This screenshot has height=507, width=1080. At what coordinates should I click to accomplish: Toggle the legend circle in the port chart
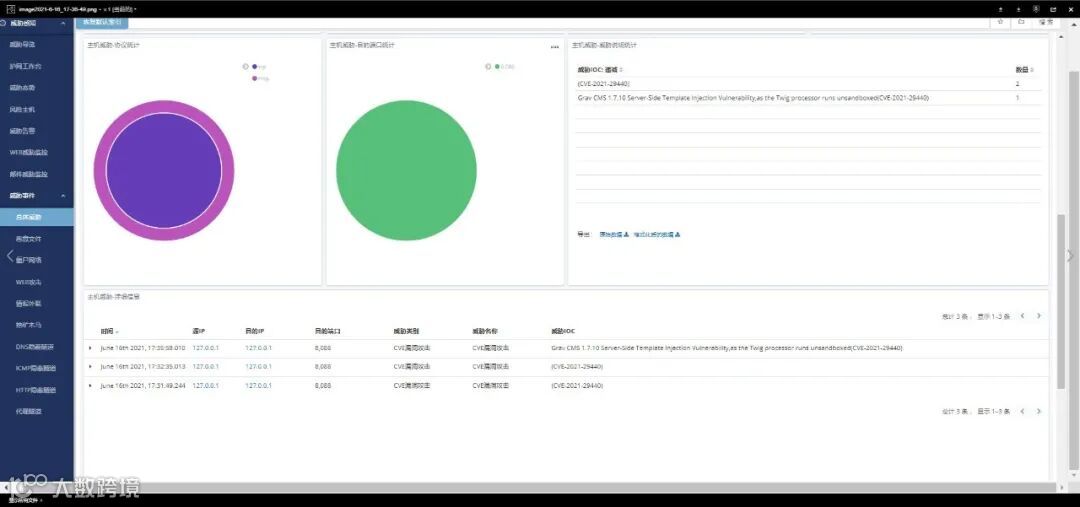488,67
